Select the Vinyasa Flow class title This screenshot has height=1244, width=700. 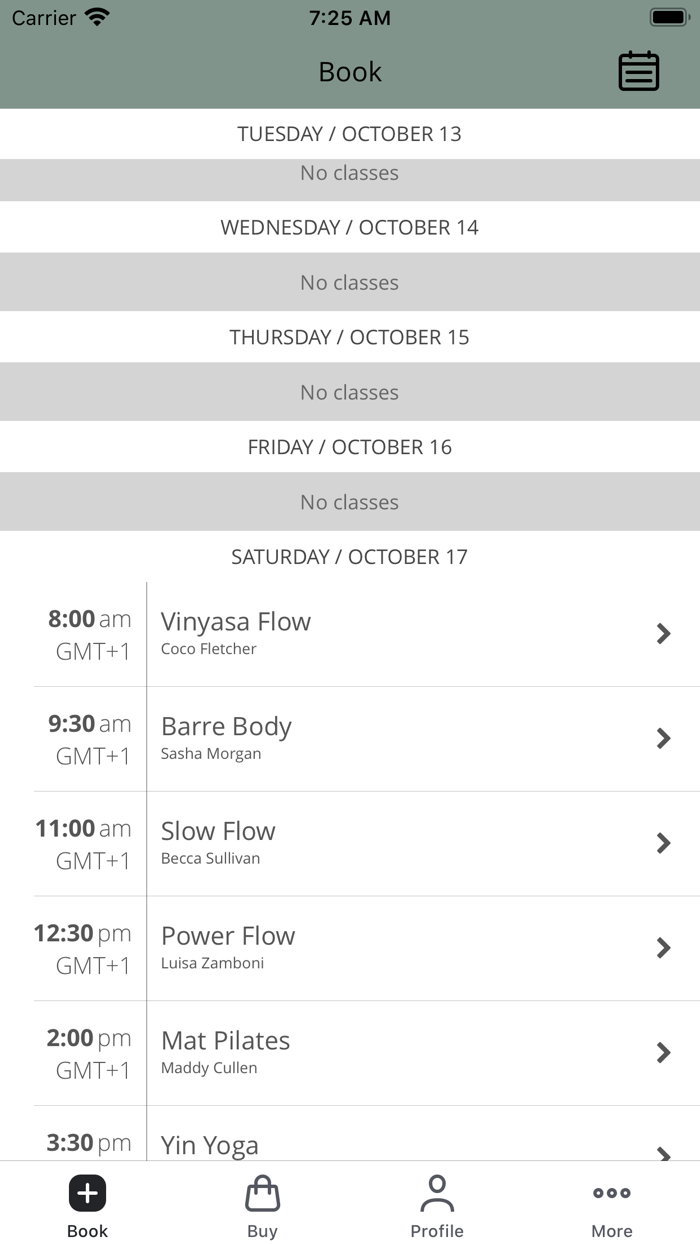click(236, 622)
